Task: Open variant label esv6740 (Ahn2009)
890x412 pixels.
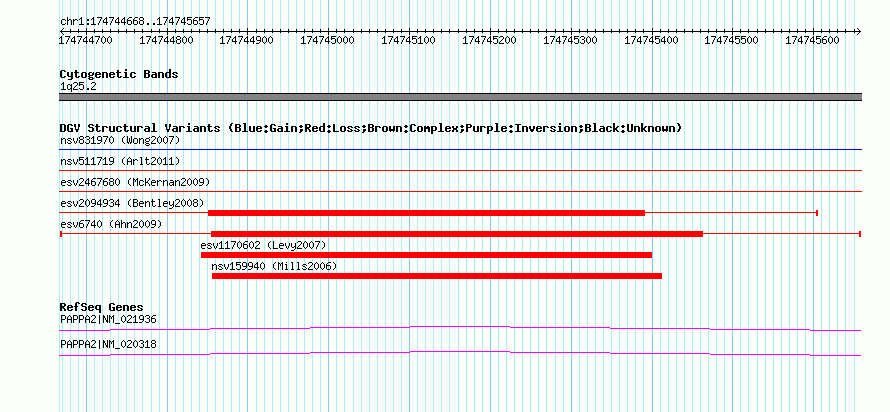Action: 111,224
